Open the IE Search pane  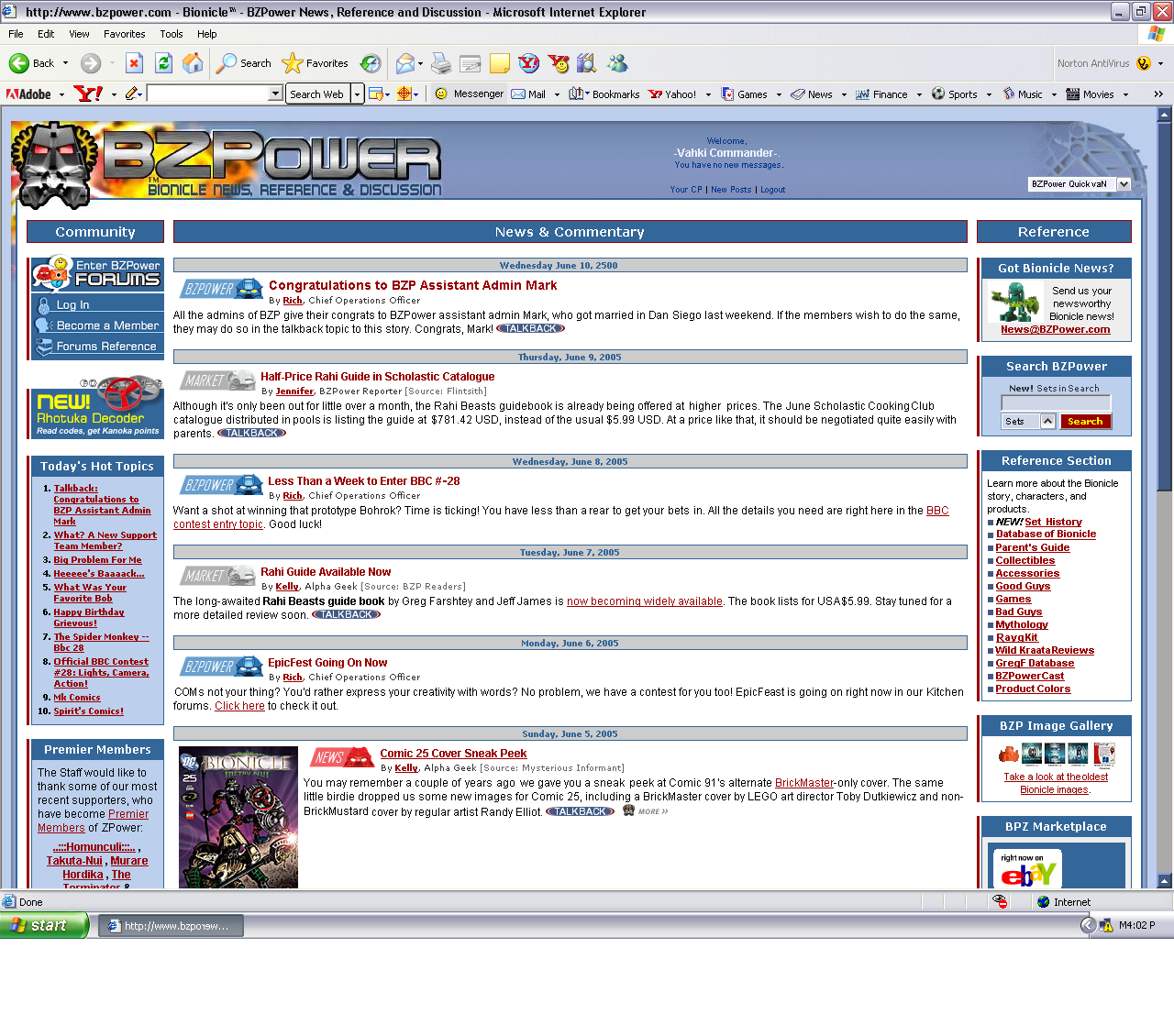coord(244,63)
